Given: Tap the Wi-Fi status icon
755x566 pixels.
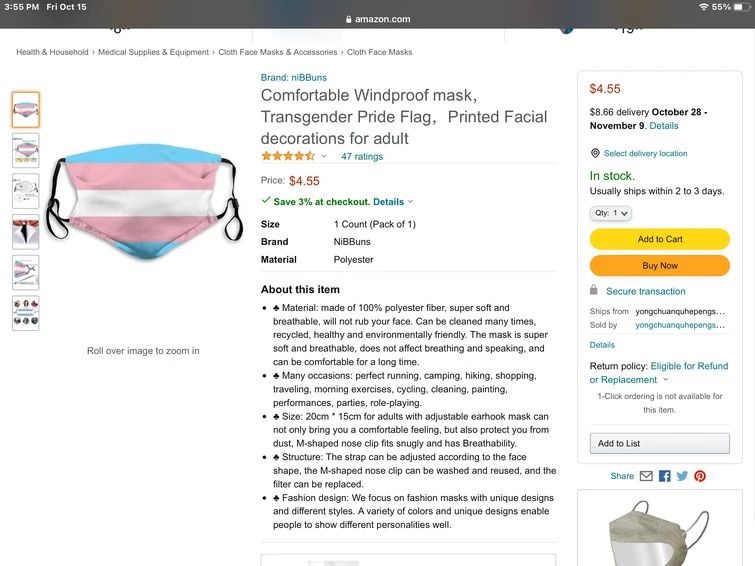Looking at the screenshot, I should 704,7.
